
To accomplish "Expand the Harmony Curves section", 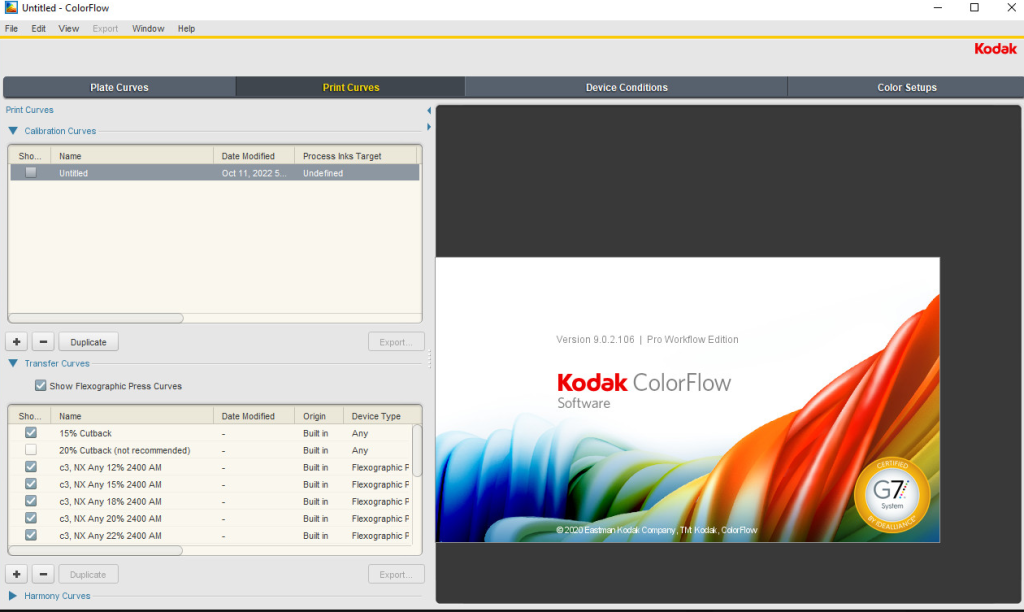I will (13, 596).
